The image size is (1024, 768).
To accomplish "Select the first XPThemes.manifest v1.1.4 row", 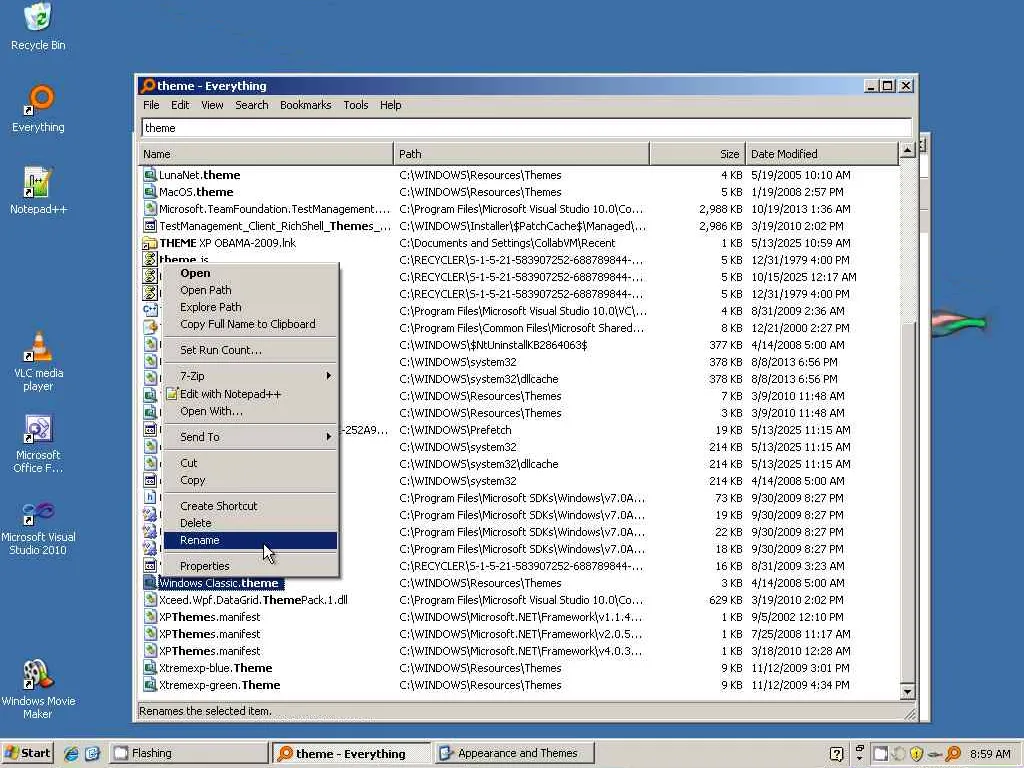I will click(520, 617).
